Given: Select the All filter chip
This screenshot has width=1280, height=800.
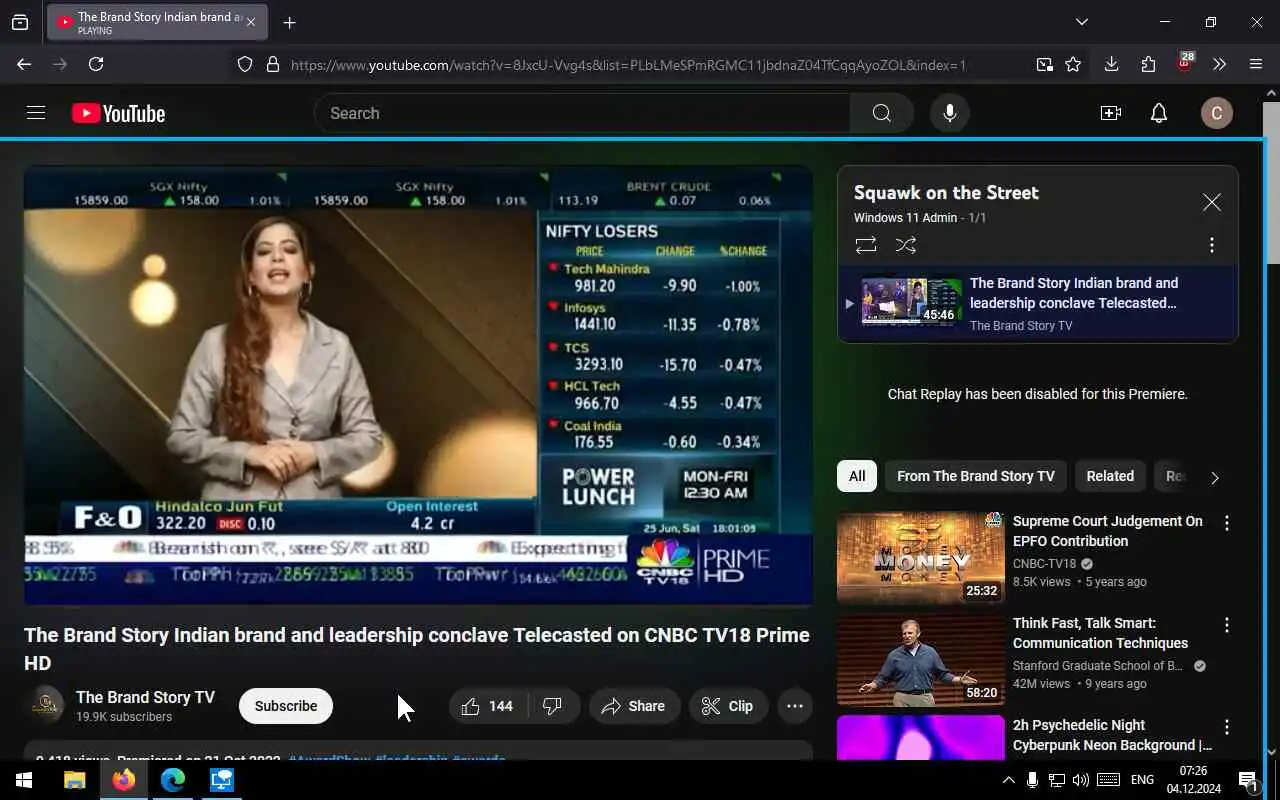Looking at the screenshot, I should click(857, 476).
